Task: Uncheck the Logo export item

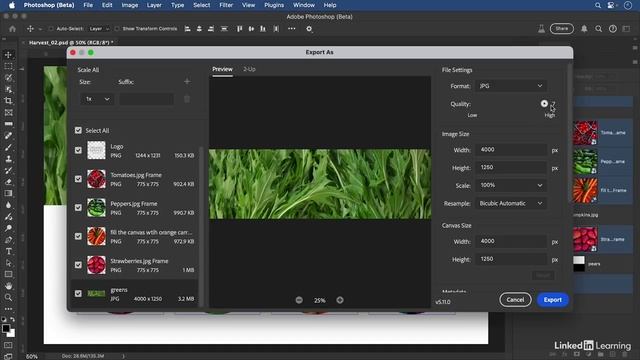Action: (x=78, y=150)
